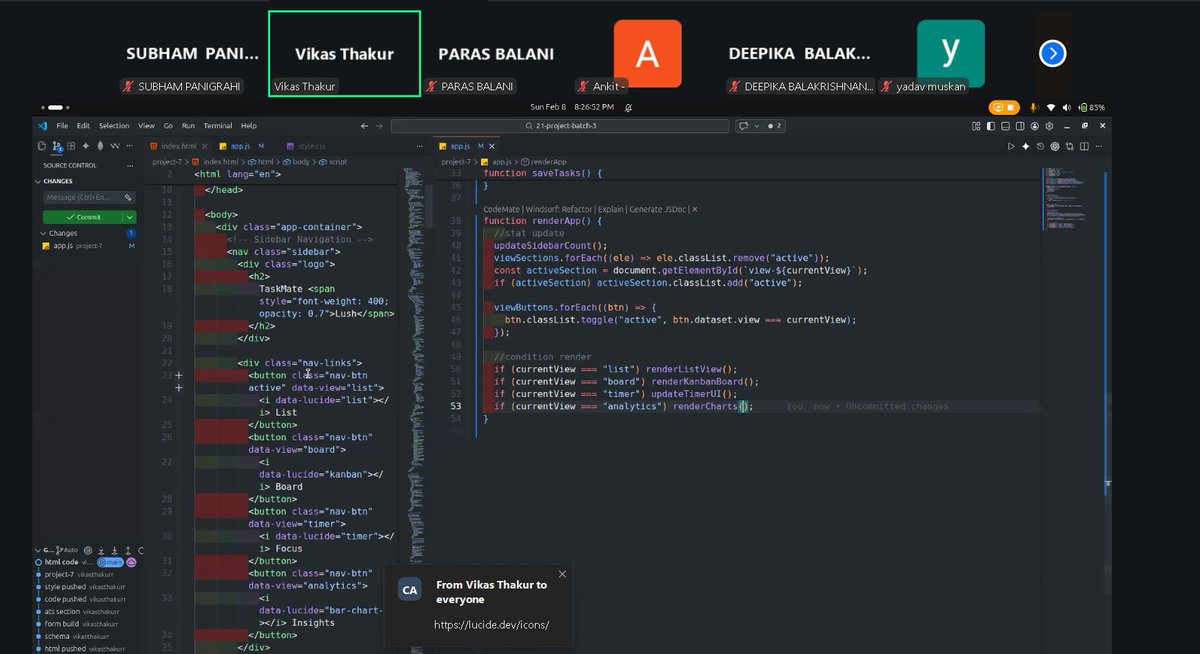Click the graph refresh icon
Viewport: 1200px width, 654px height.
pos(141,550)
